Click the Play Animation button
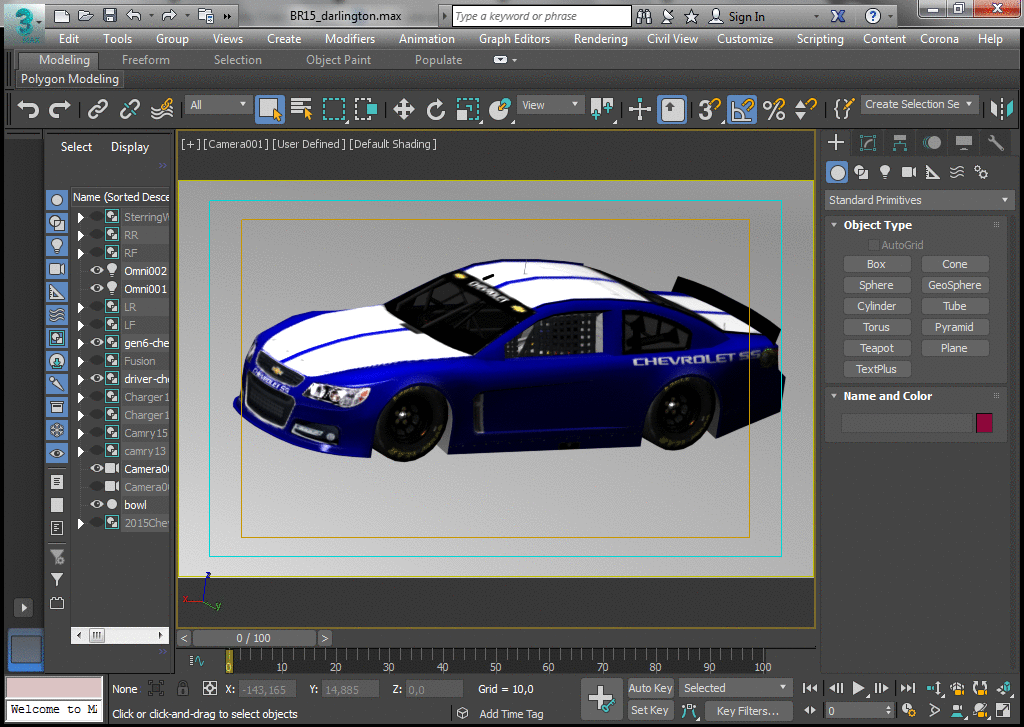Screen dimensions: 1024x727 [x=859, y=688]
